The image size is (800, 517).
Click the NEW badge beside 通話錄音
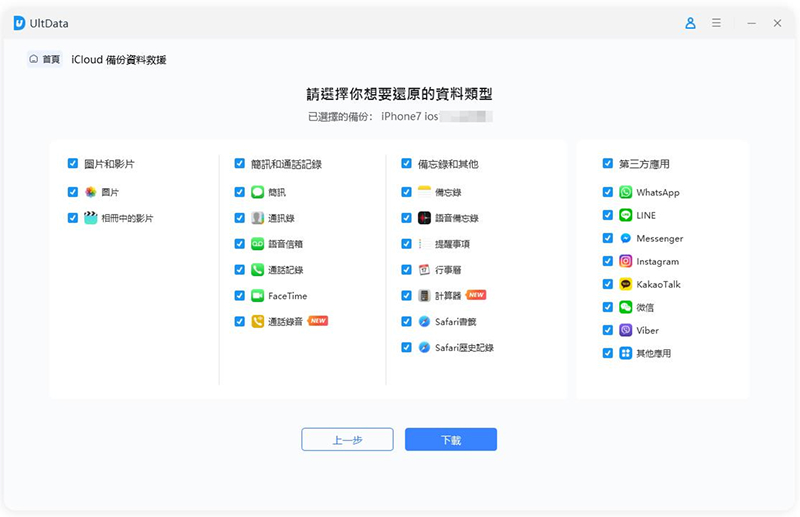click(x=318, y=321)
